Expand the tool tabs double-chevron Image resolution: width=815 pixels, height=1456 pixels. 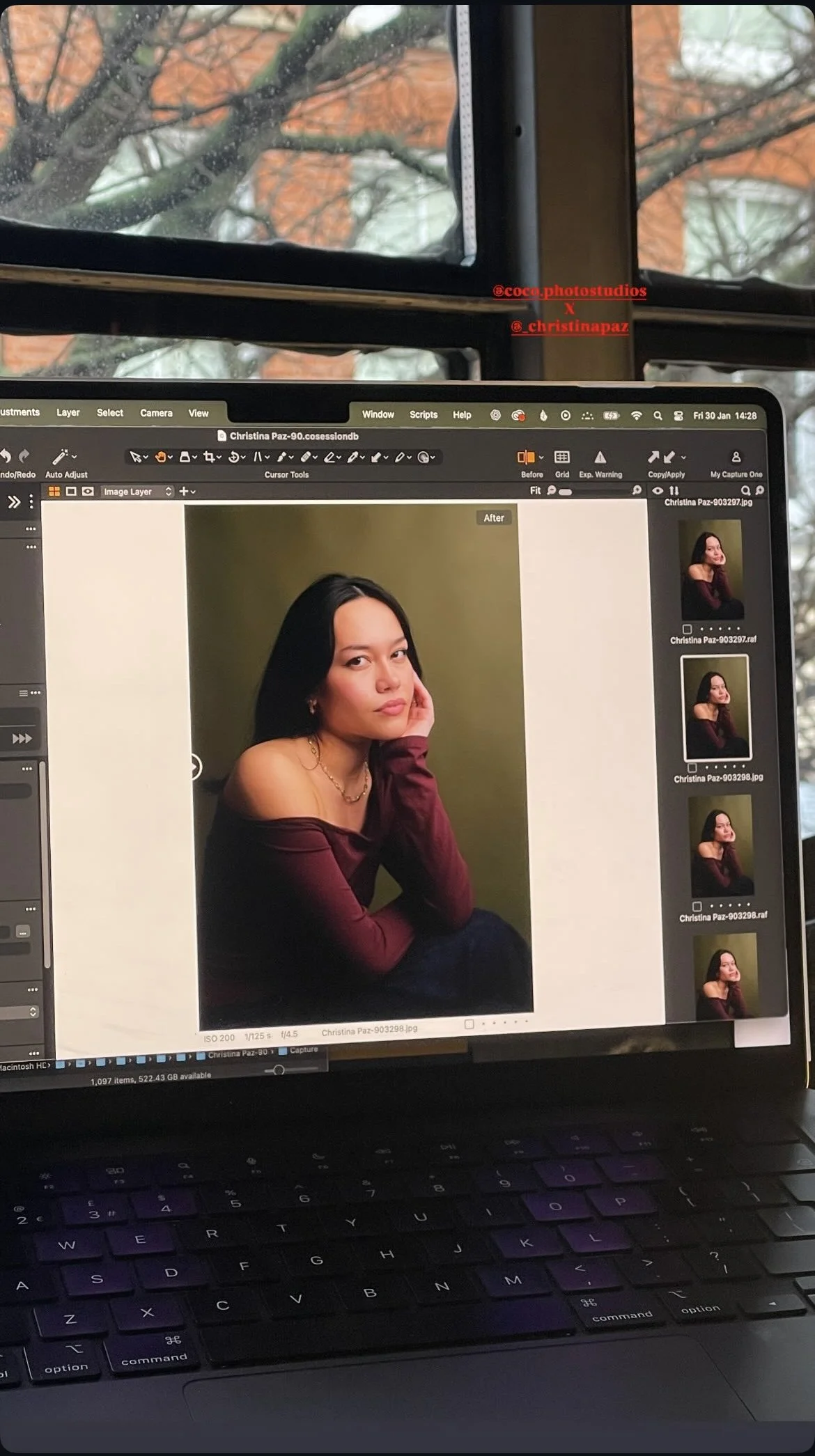13,502
